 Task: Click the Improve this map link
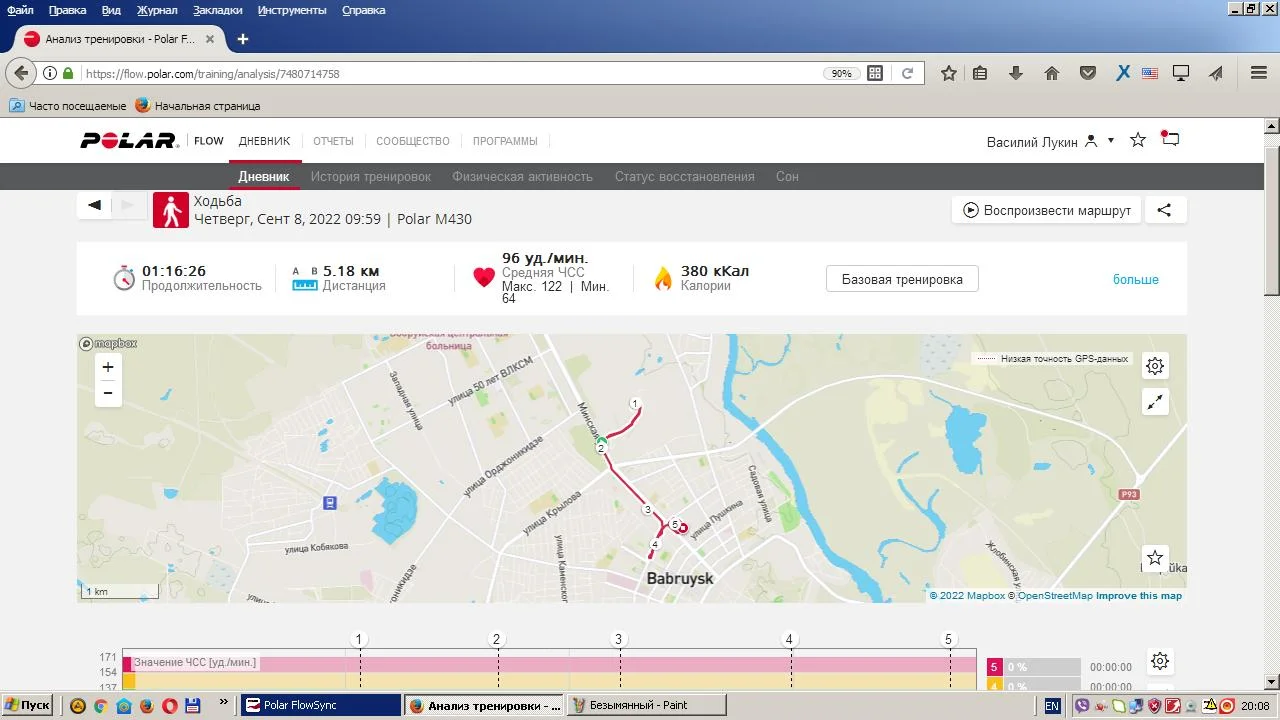(x=1138, y=596)
